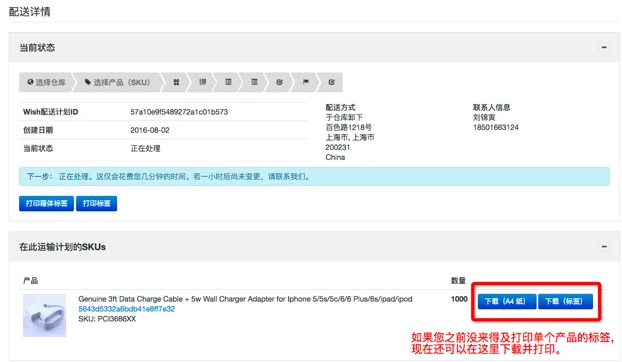The width and height of the screenshot is (622, 362).
Task: Click the 于仓库卸下 delivery method text
Action: click(x=344, y=117)
